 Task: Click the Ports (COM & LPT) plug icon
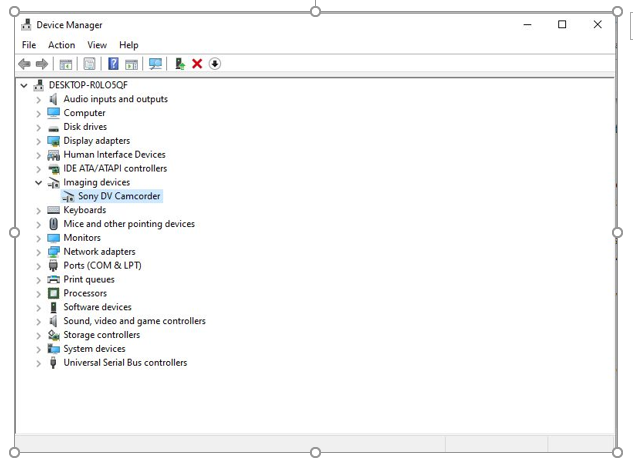pos(53,265)
